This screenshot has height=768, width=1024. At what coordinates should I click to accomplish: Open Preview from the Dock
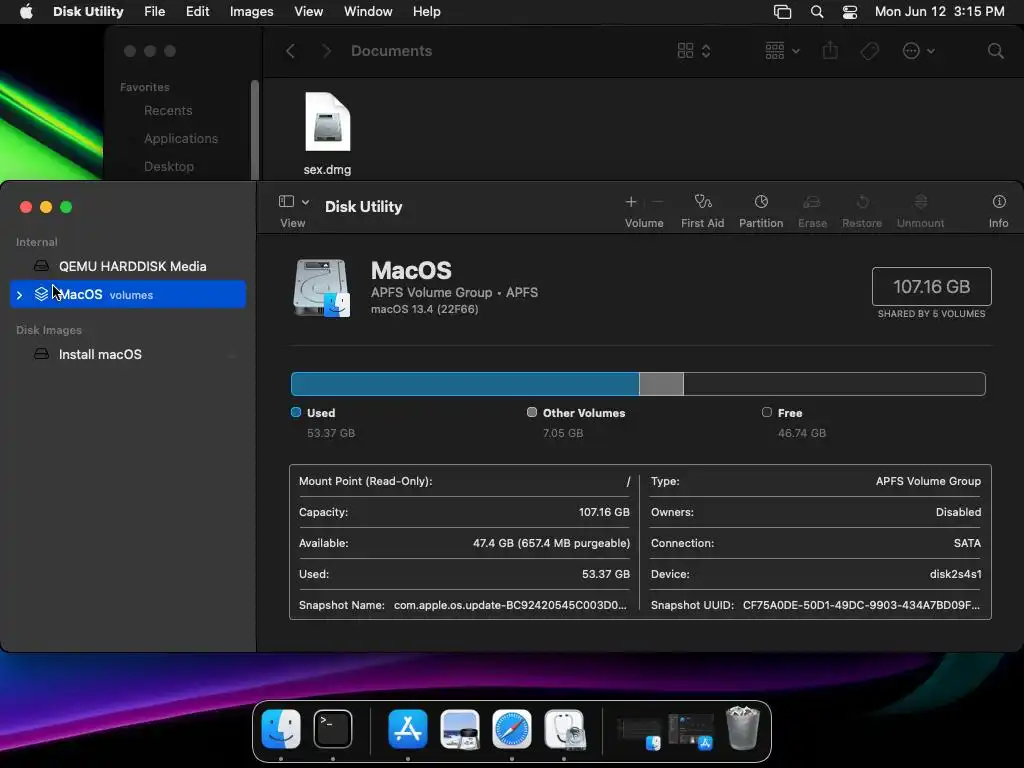[x=460, y=729]
